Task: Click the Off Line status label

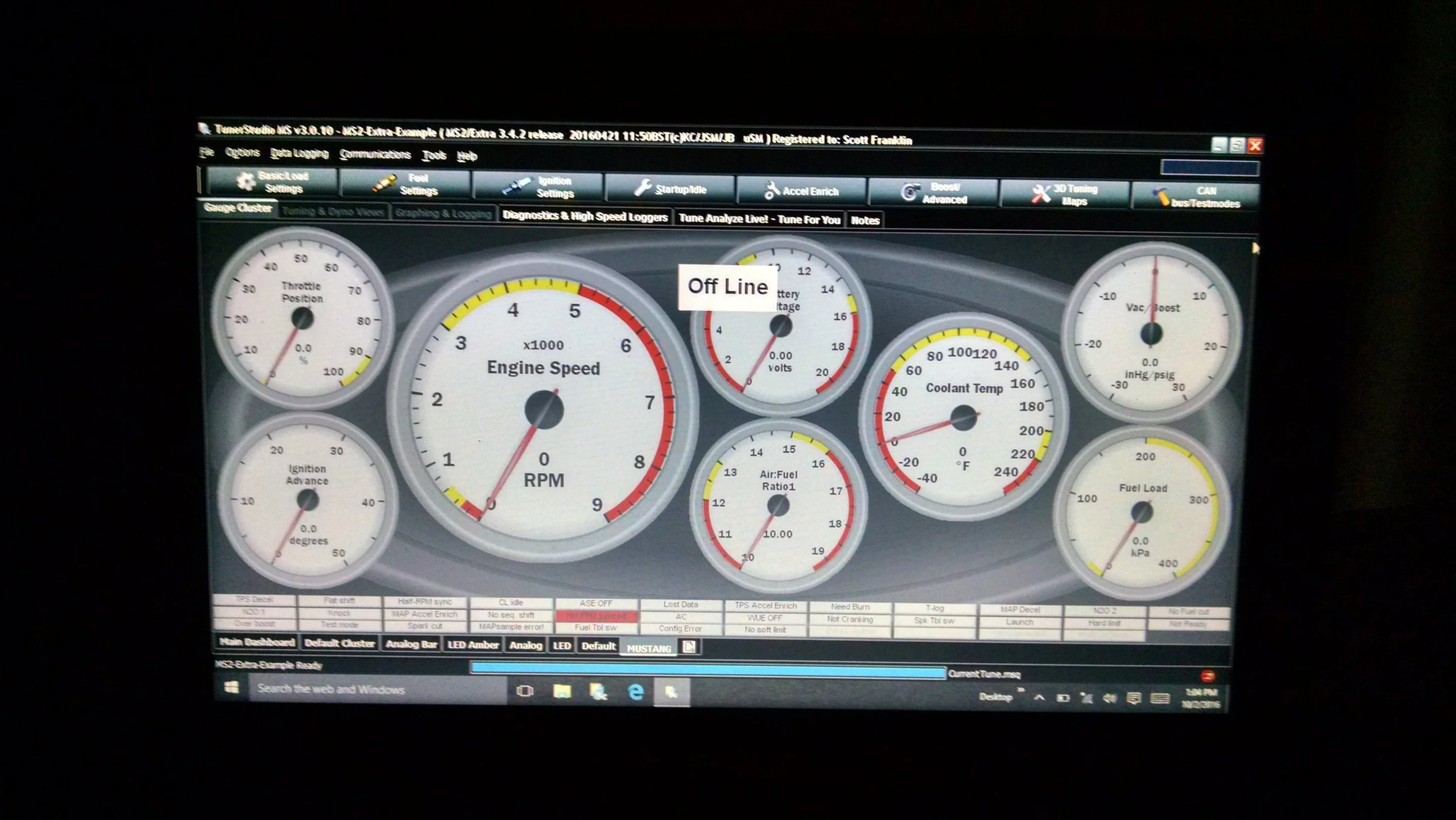Action: [x=727, y=286]
